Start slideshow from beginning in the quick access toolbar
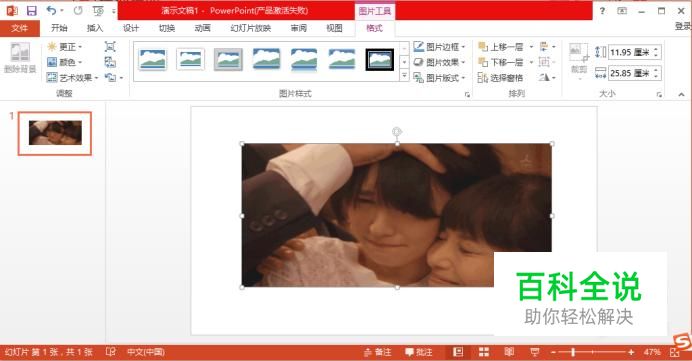The image size is (692, 361). (x=98, y=11)
